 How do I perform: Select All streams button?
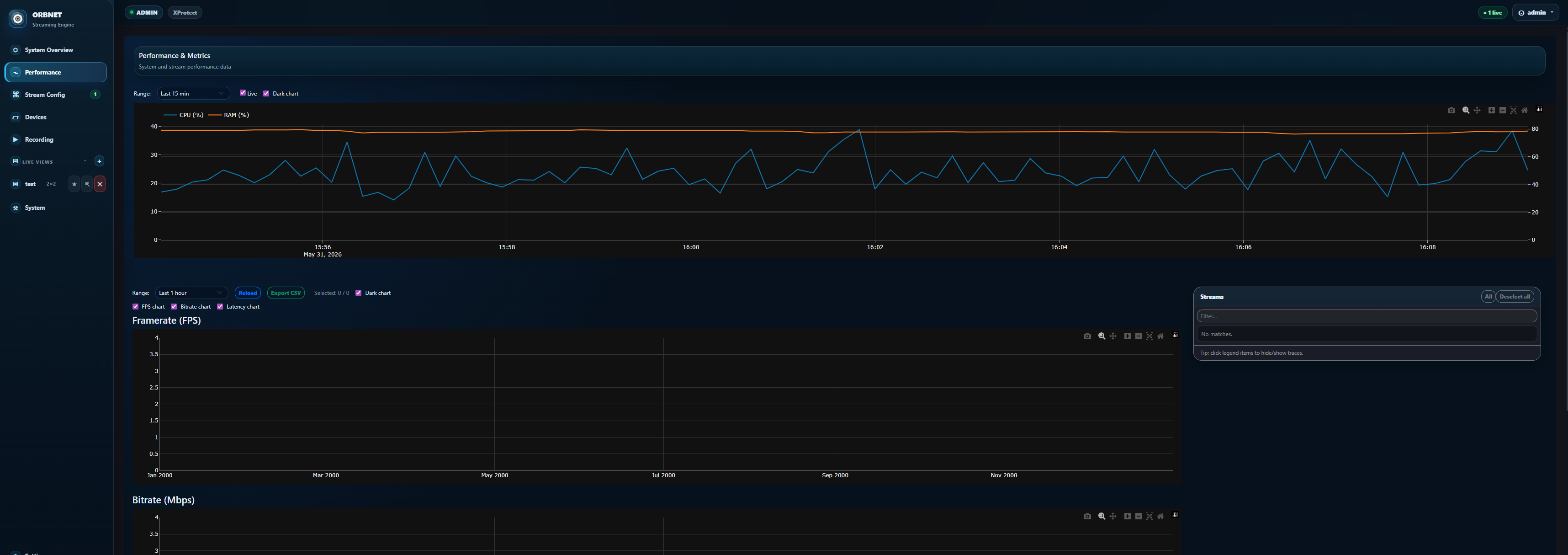point(1488,297)
